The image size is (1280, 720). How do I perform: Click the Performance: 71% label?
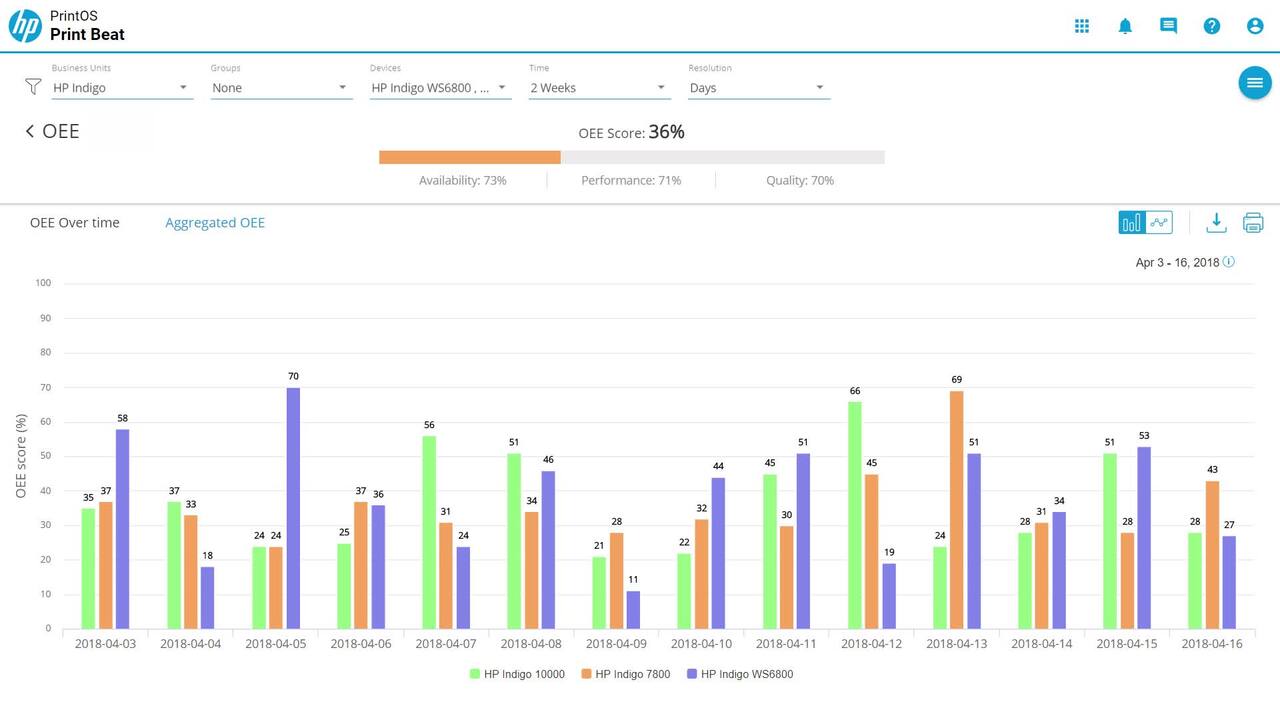(631, 181)
